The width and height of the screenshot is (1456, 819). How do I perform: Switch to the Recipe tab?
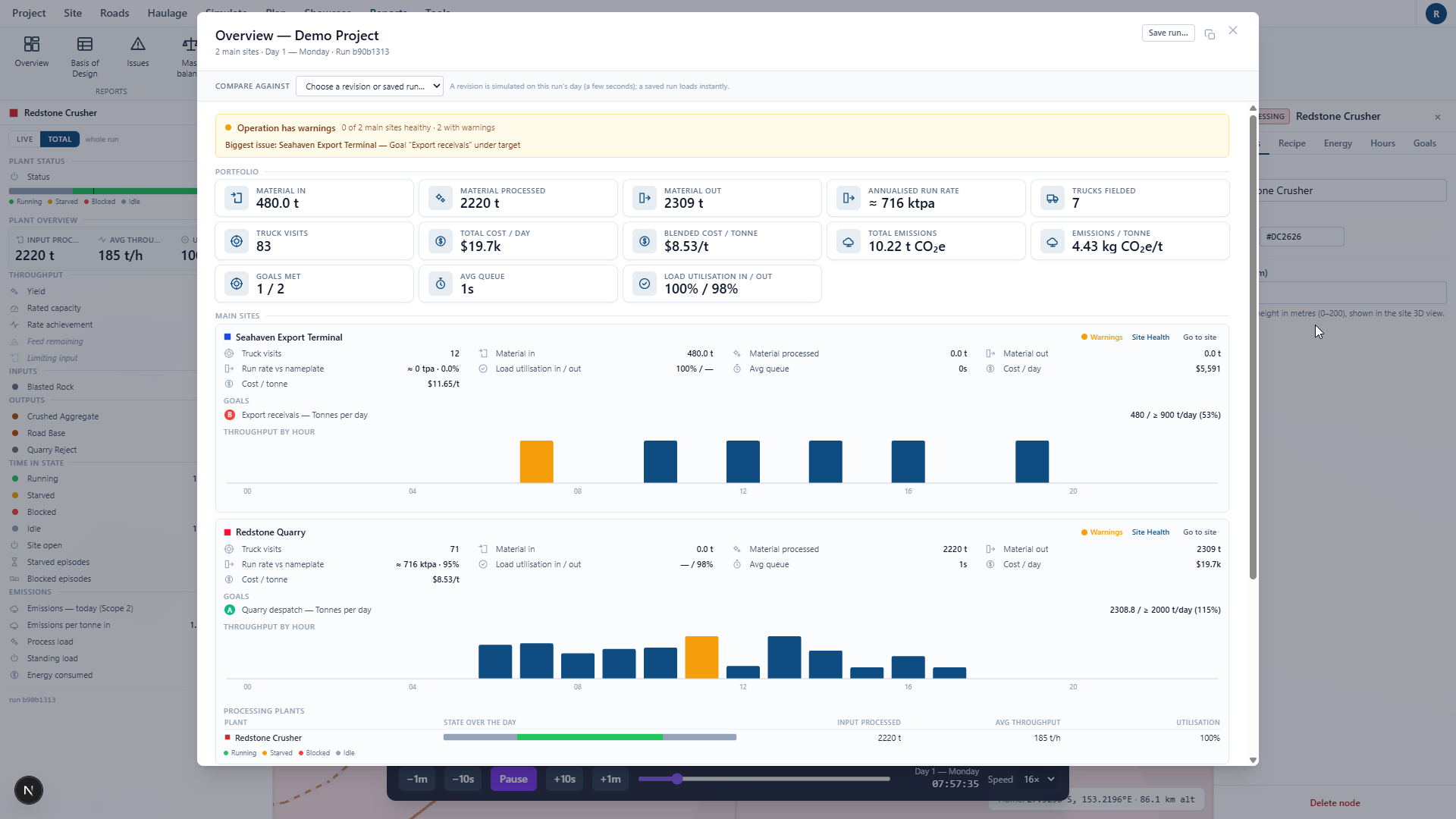1291,143
